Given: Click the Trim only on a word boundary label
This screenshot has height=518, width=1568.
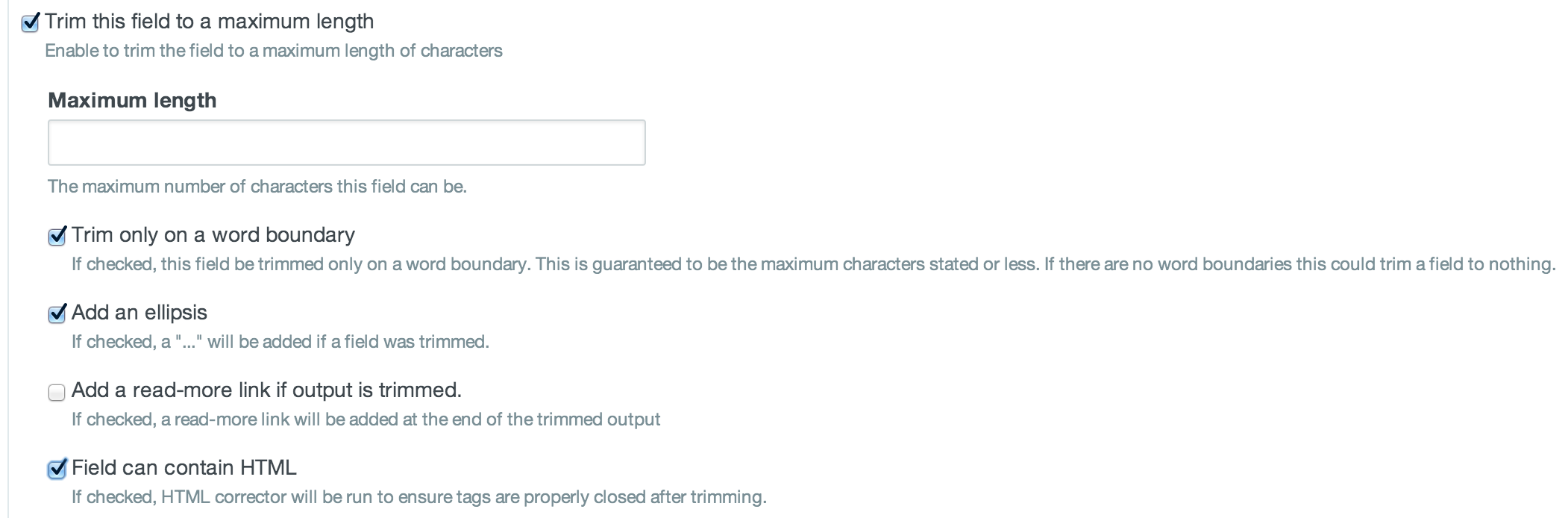Looking at the screenshot, I should [x=213, y=234].
